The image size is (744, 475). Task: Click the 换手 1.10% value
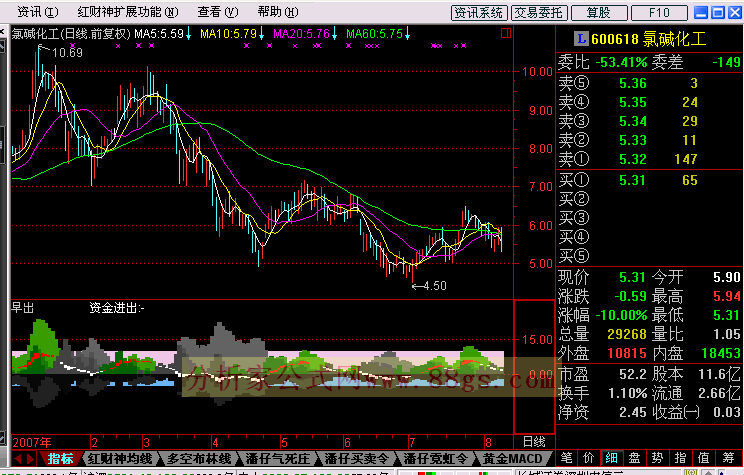coord(628,393)
